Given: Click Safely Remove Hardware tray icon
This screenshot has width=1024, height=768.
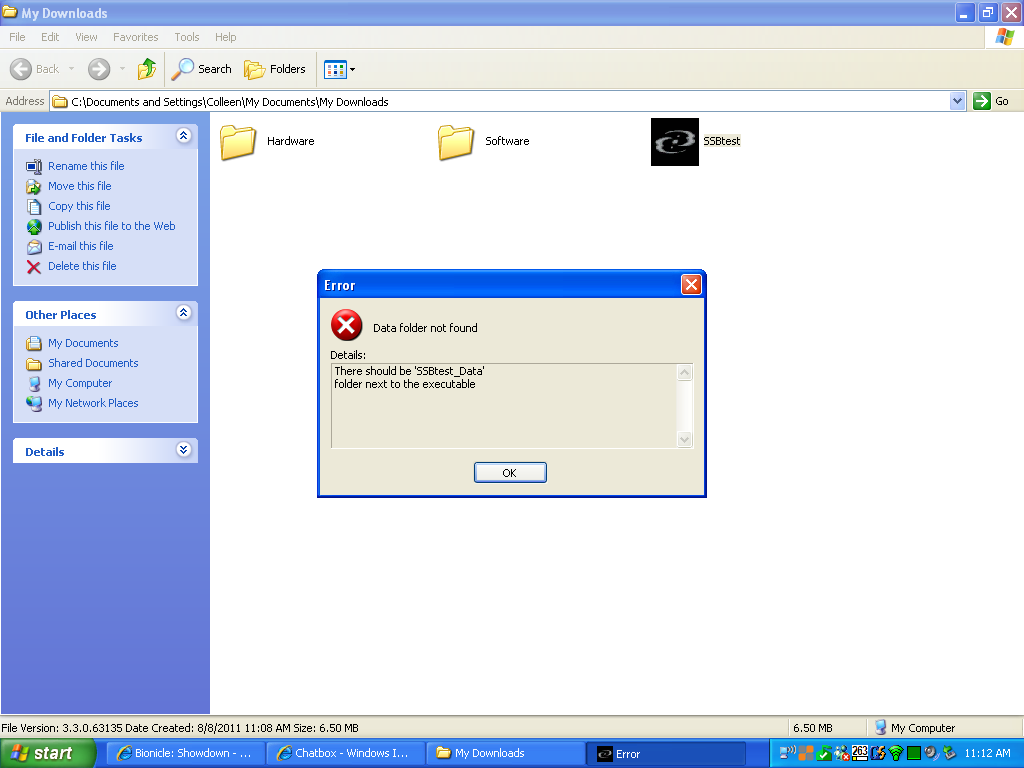Looking at the screenshot, I should pyautogui.click(x=949, y=753).
